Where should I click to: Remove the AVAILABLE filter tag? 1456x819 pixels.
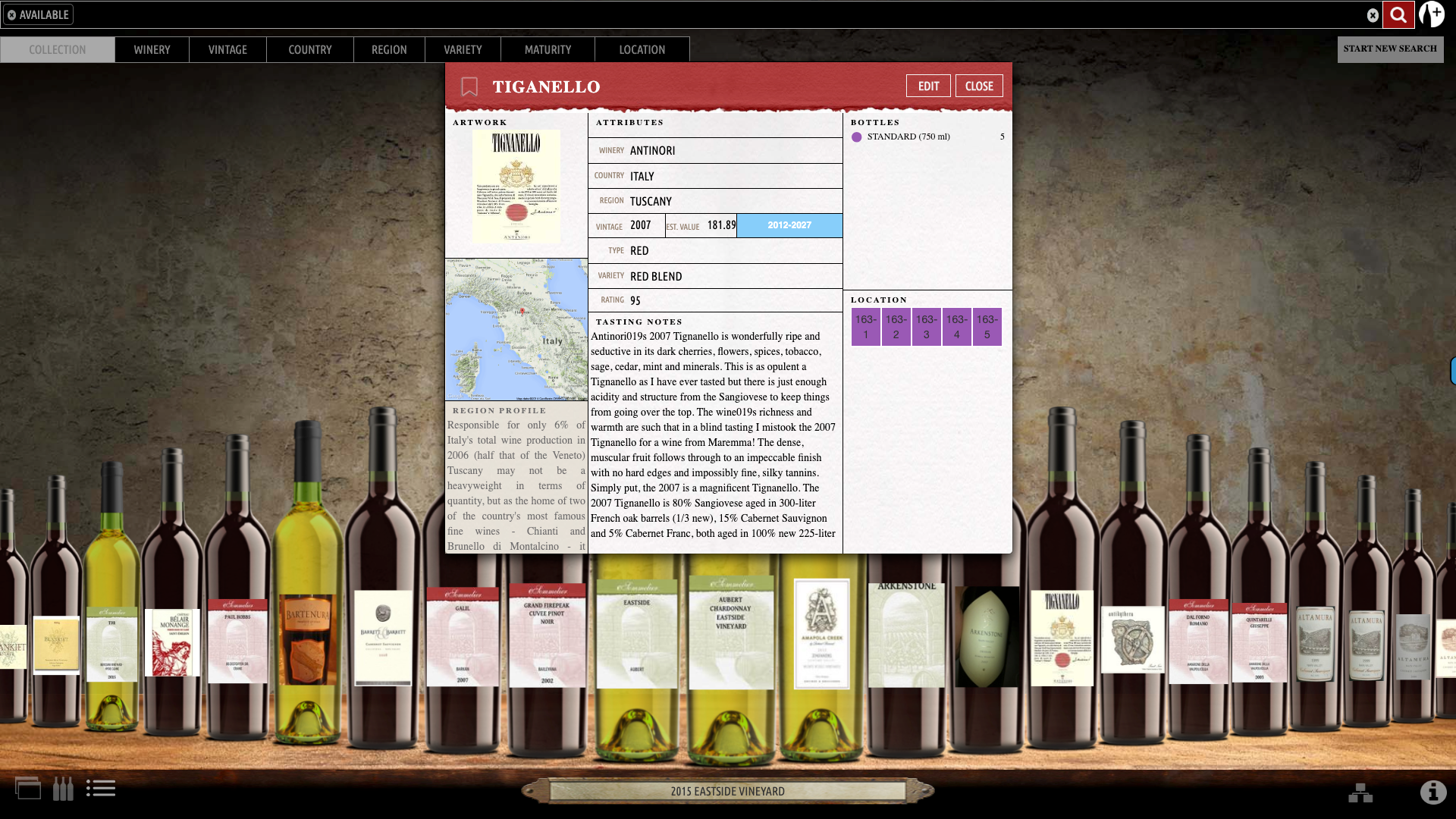pyautogui.click(x=11, y=14)
